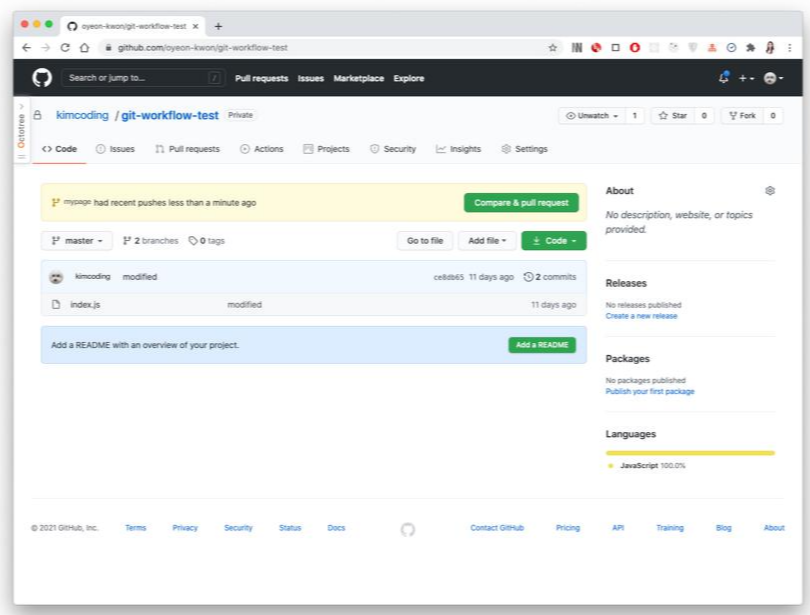Screen dimensions: 810x615
Task: Open a new browser tab with plus icon
Action: tap(218, 26)
